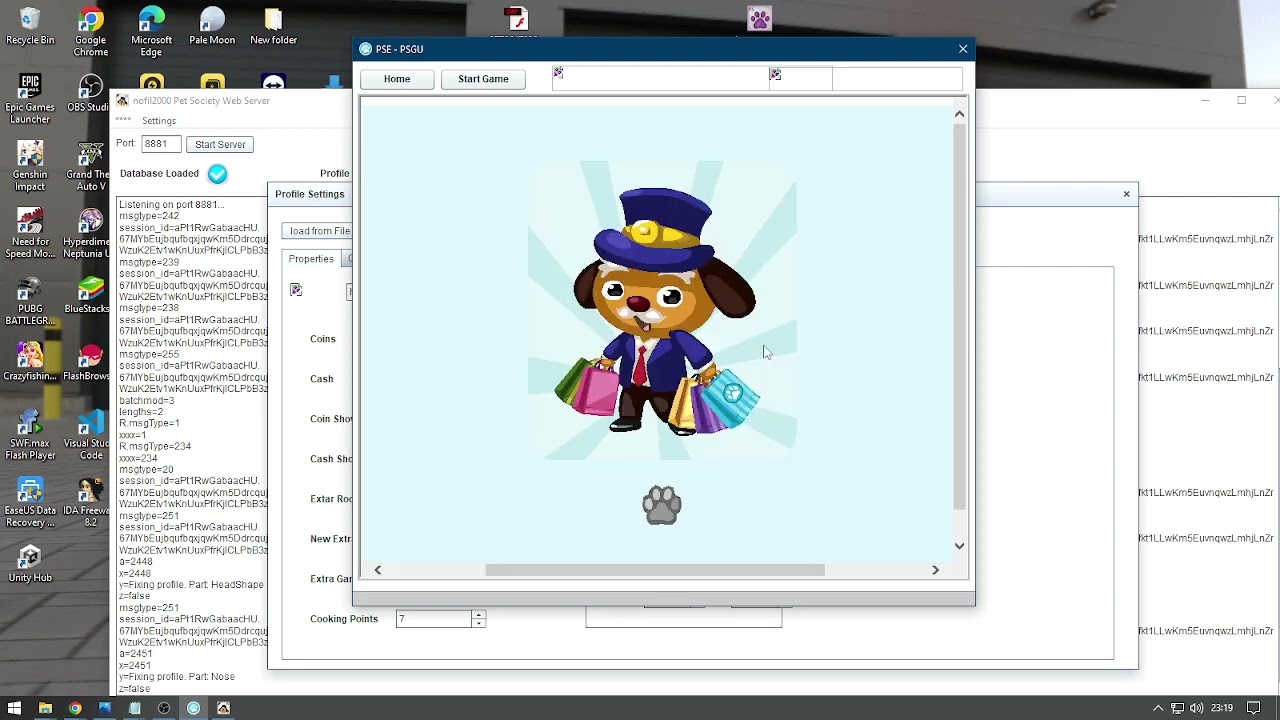Viewport: 1280px width, 720px height.
Task: Open OBS Studio from the taskbar
Action: tap(164, 708)
